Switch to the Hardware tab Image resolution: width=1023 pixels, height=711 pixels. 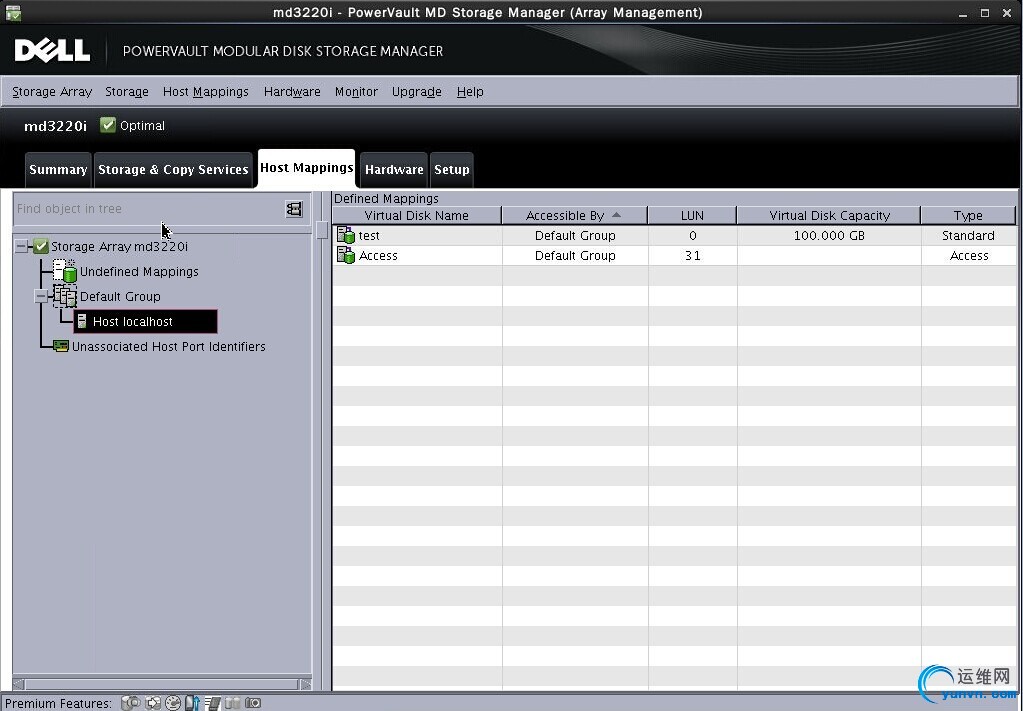394,170
